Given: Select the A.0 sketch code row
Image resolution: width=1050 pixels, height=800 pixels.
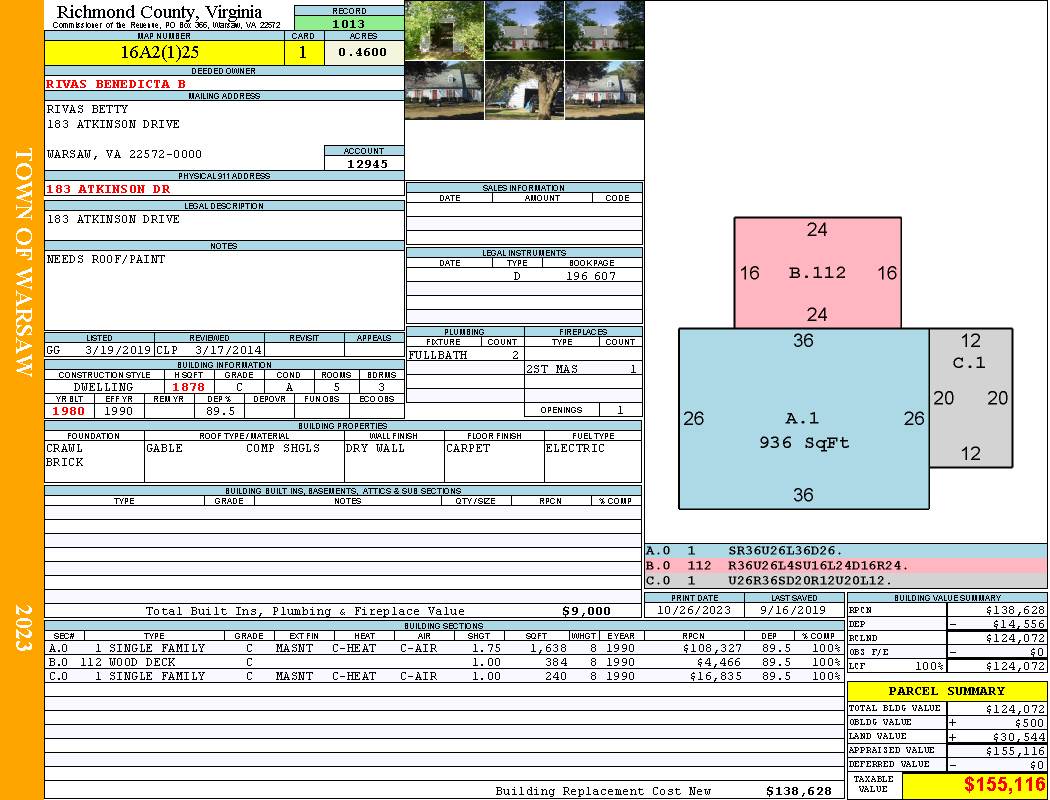Looking at the screenshot, I should point(846,551).
